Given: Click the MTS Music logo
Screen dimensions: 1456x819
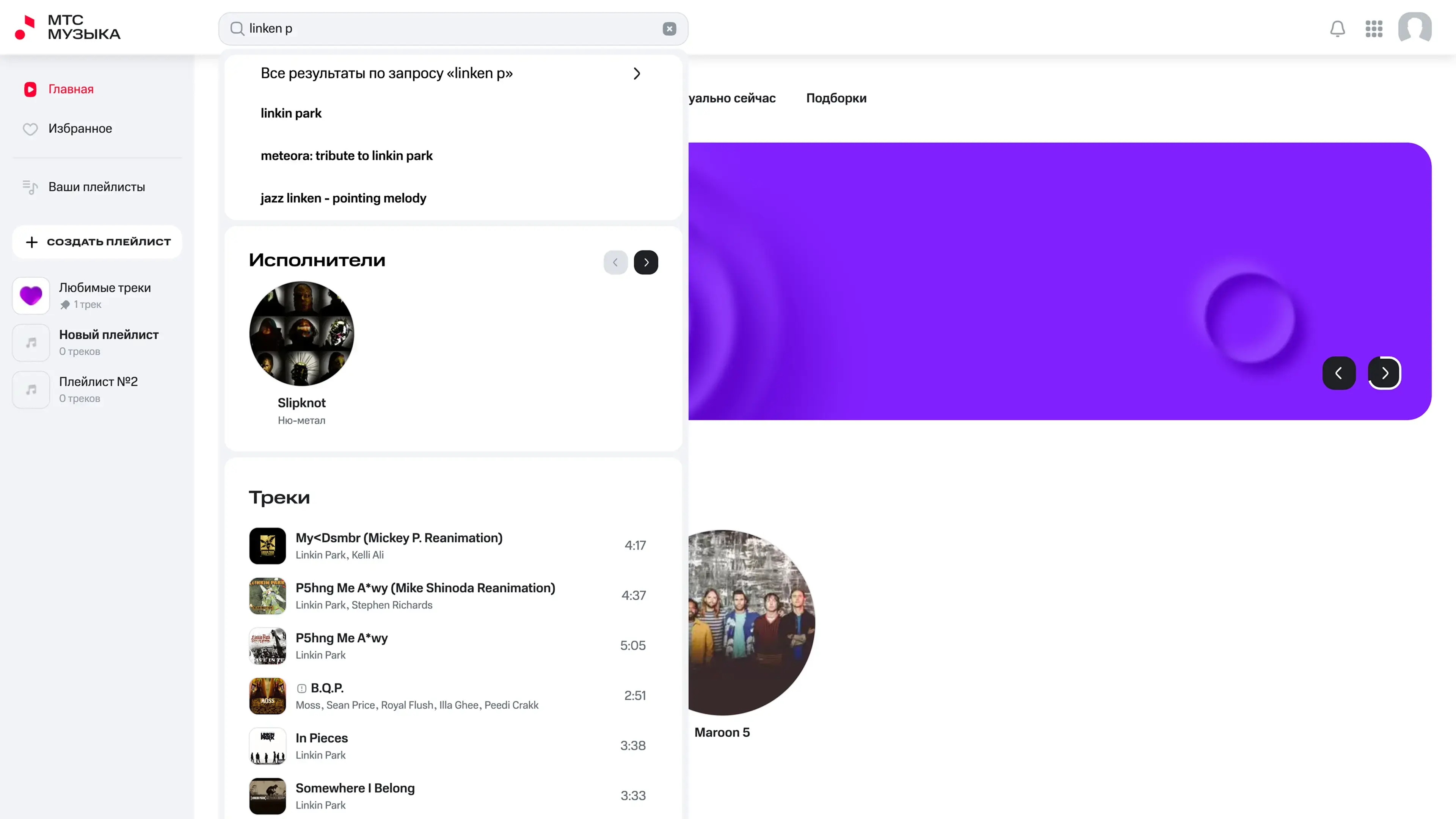Looking at the screenshot, I should (68, 27).
